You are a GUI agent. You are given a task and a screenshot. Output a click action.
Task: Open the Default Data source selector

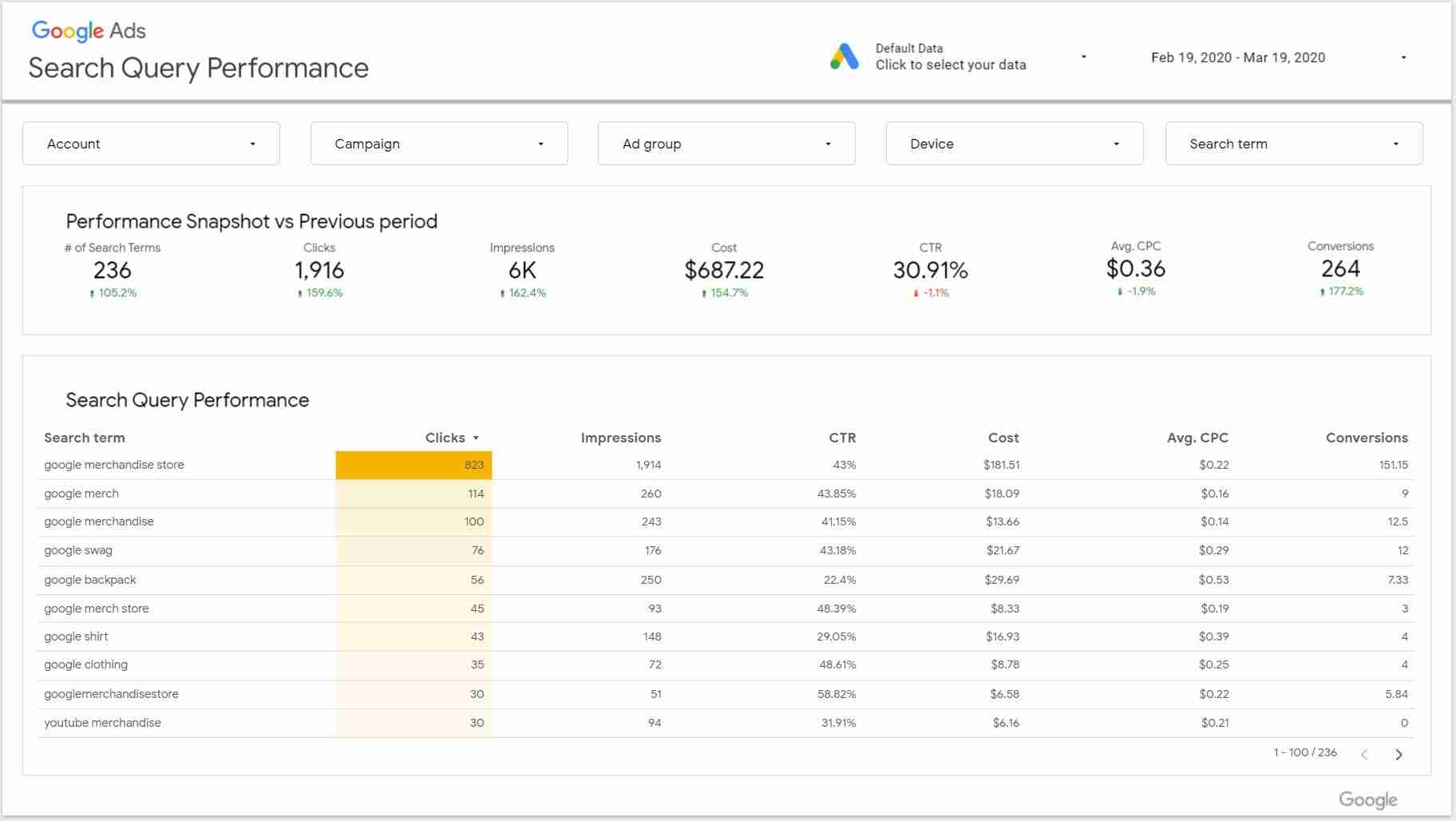[x=958, y=57]
